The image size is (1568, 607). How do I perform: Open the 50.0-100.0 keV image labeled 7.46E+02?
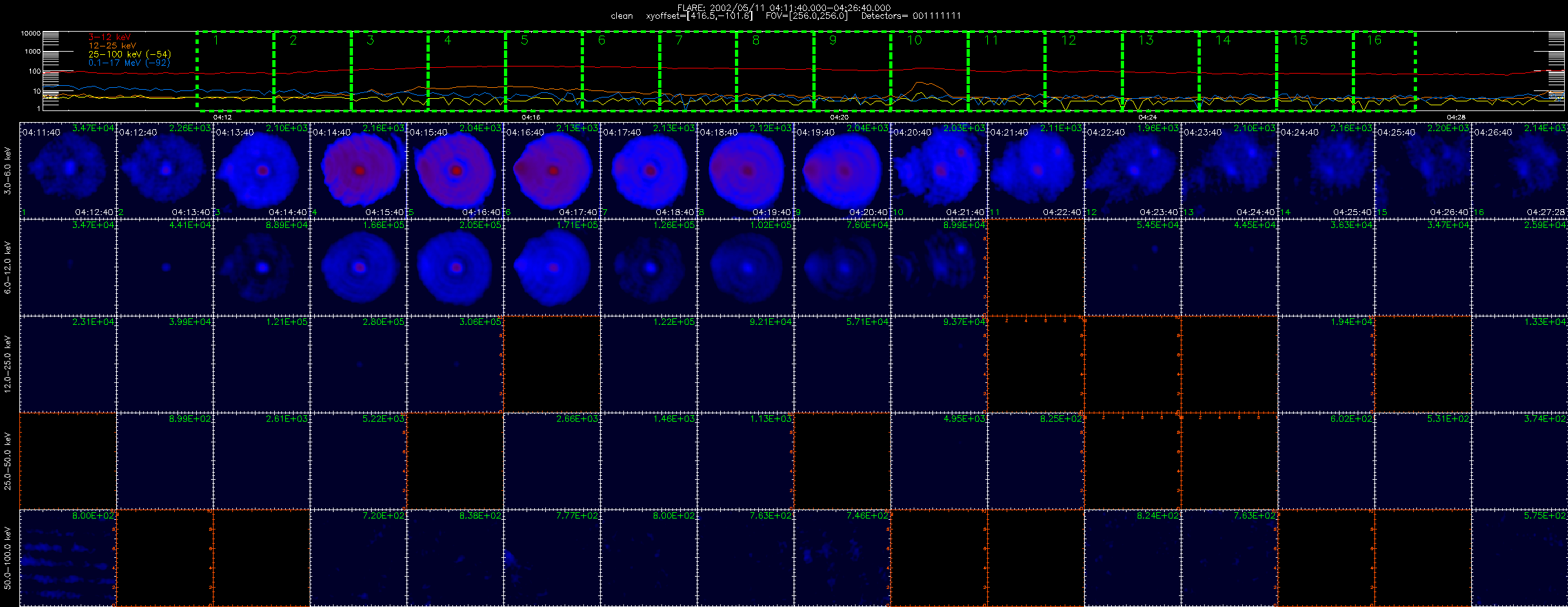pyautogui.click(x=843, y=558)
